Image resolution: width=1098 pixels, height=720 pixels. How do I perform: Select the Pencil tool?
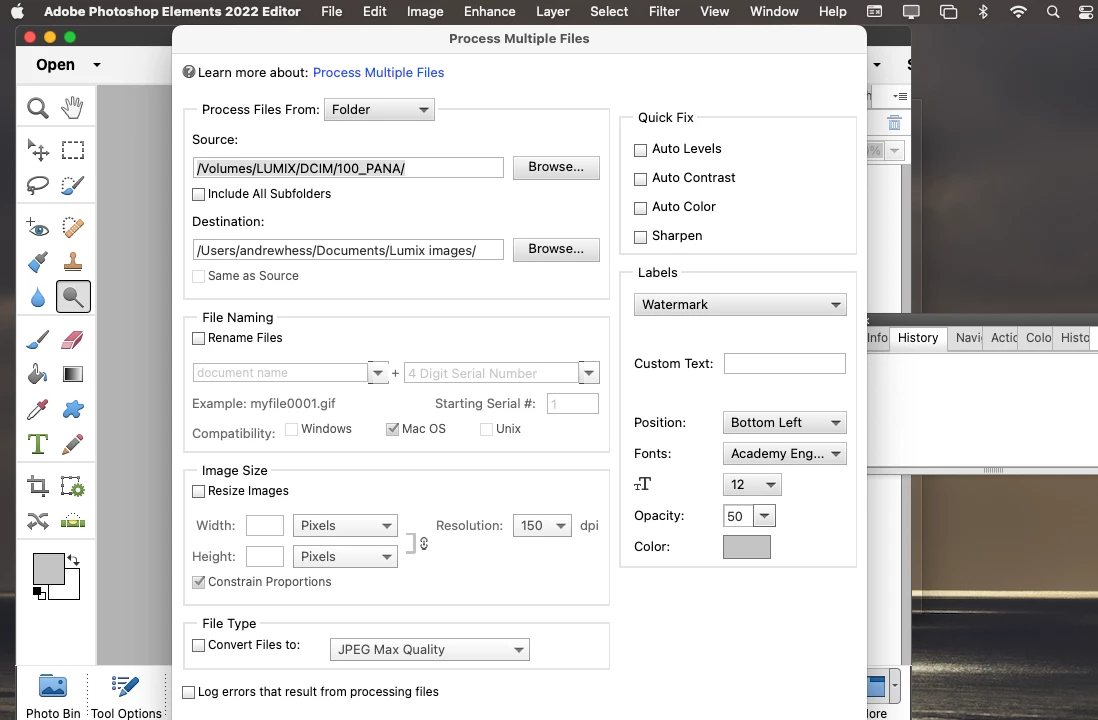coord(73,444)
